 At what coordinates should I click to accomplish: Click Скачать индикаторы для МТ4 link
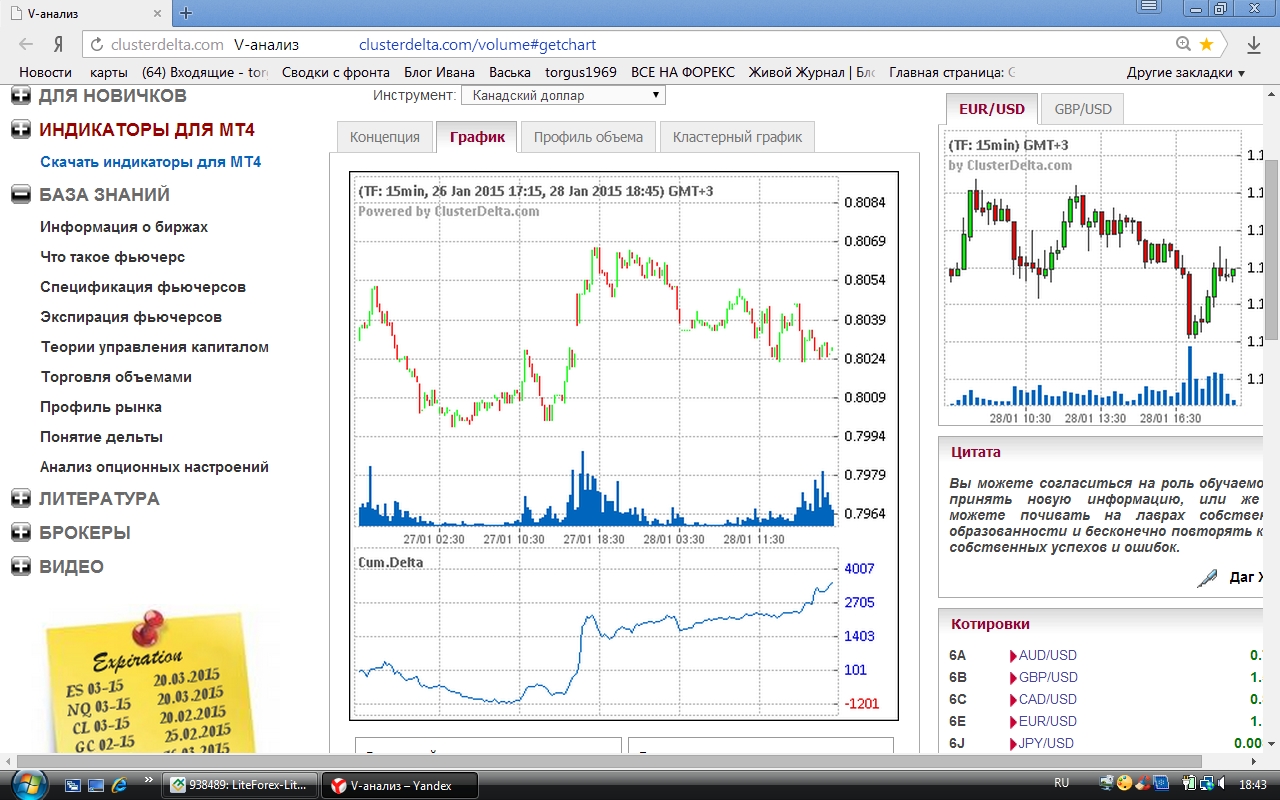coord(150,162)
